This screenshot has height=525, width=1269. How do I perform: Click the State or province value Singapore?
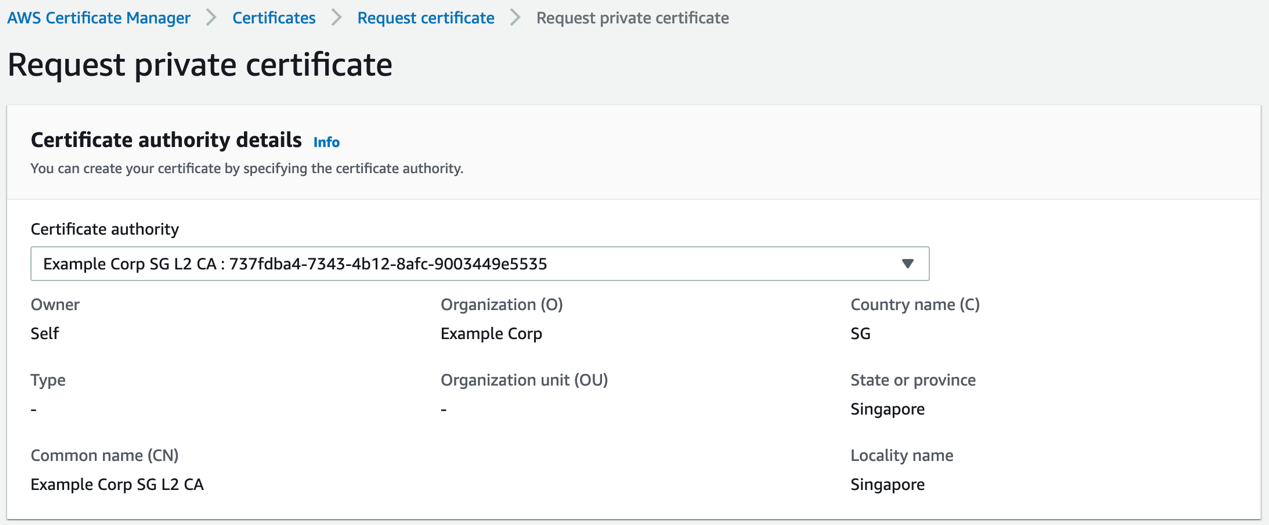click(887, 409)
